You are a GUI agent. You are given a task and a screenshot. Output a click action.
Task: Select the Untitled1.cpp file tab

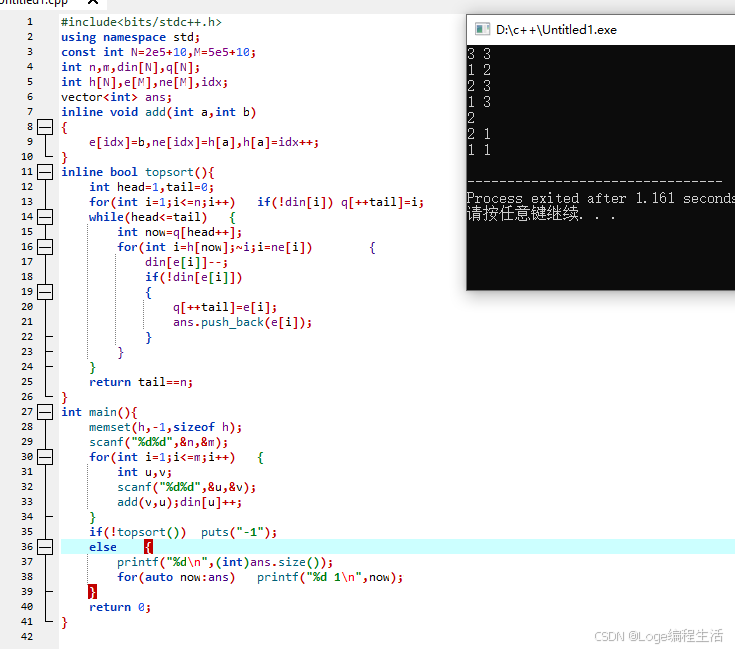pyautogui.click(x=34, y=2)
